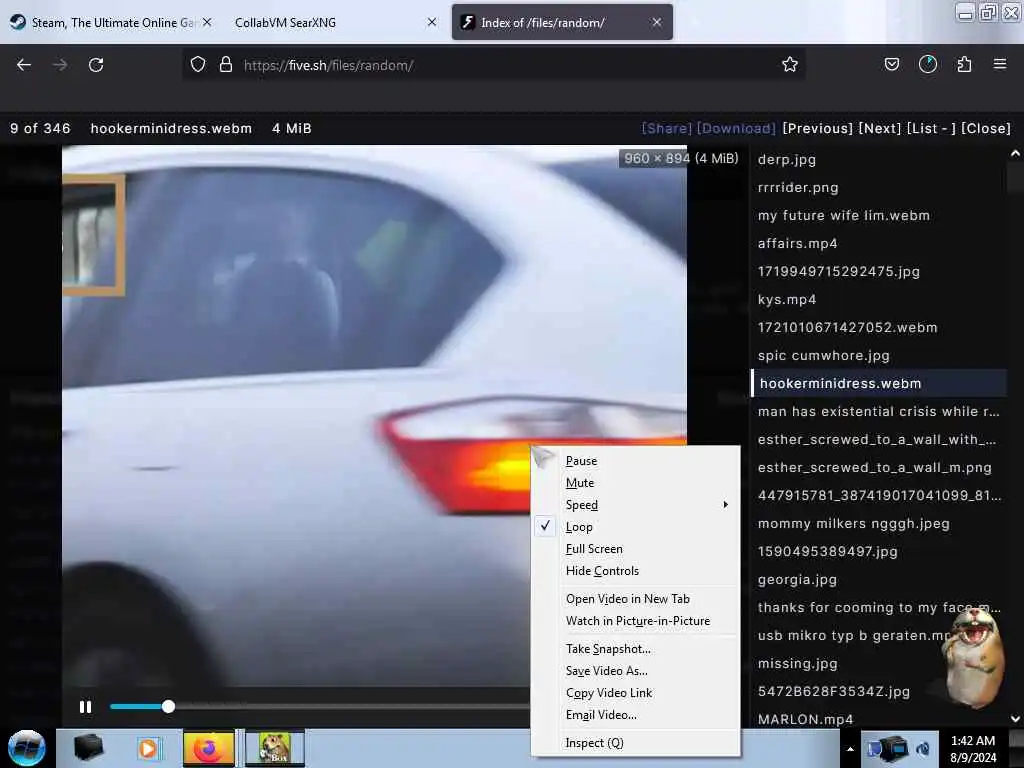
Task: Click the [Share] link
Action: click(x=667, y=128)
